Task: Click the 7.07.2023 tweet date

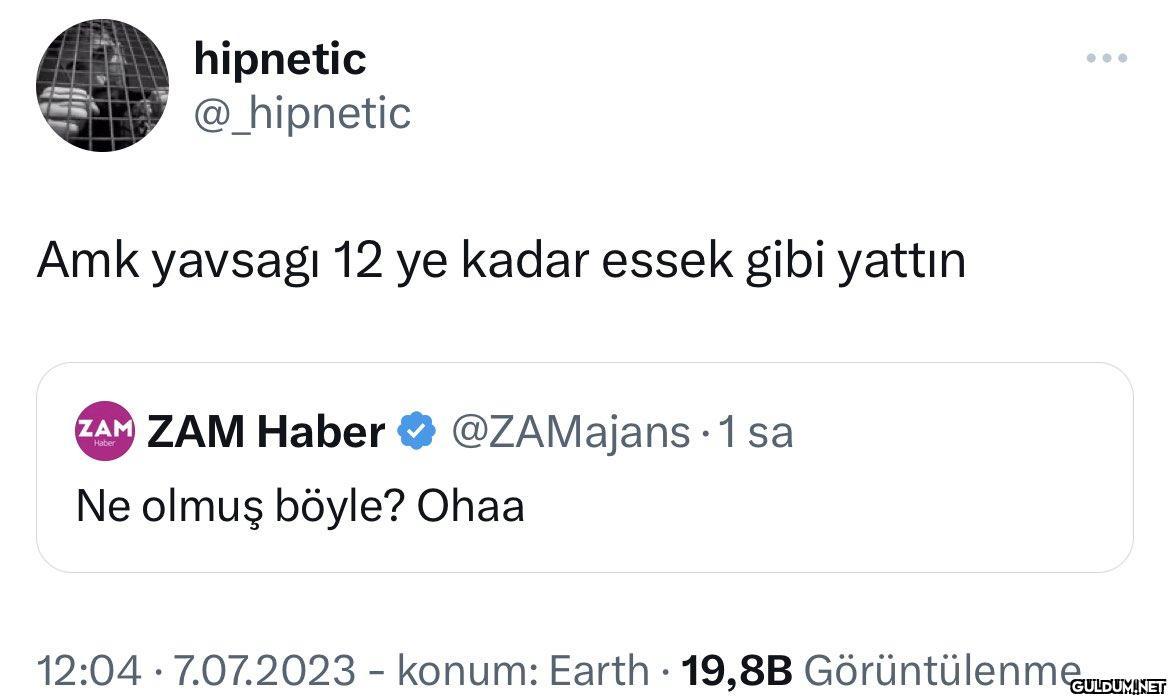Action: pos(265,669)
